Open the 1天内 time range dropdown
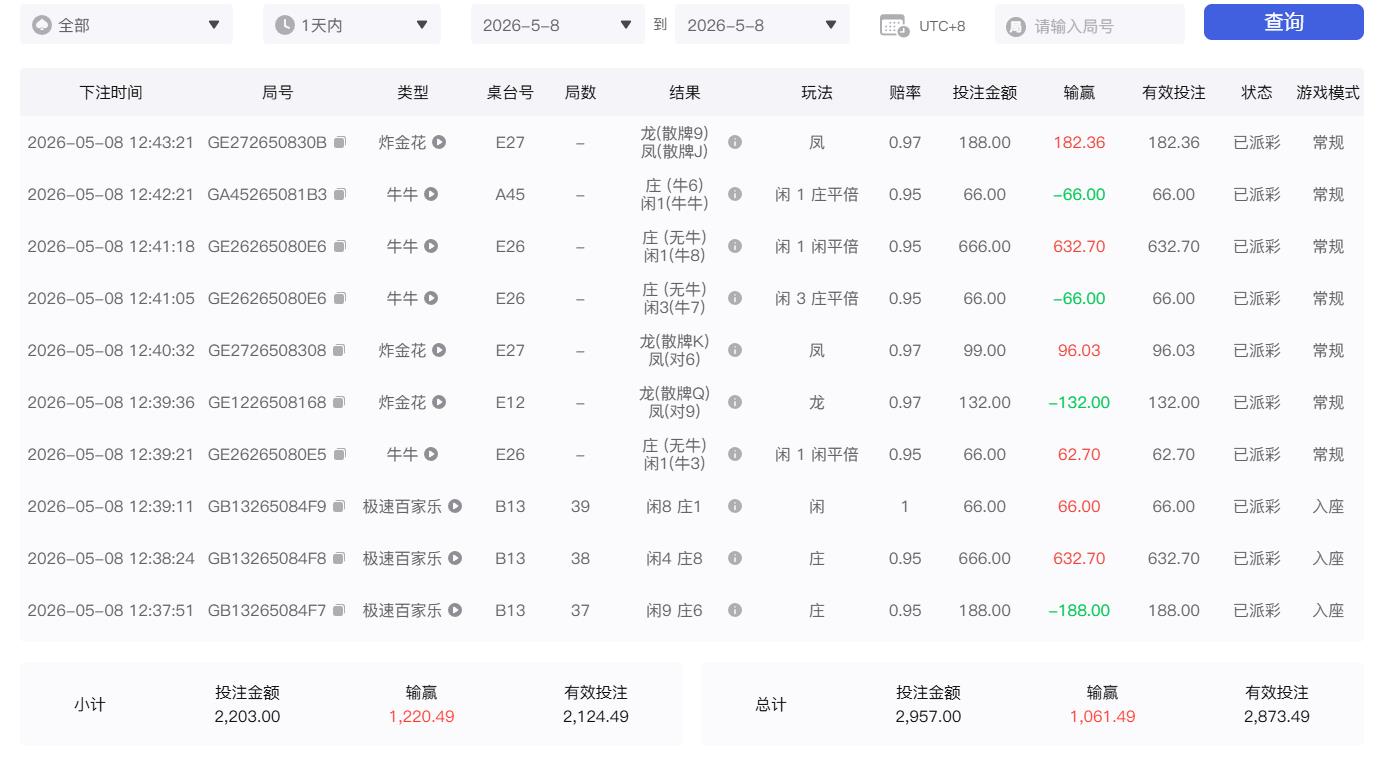The width and height of the screenshot is (1399, 765). coord(352,25)
